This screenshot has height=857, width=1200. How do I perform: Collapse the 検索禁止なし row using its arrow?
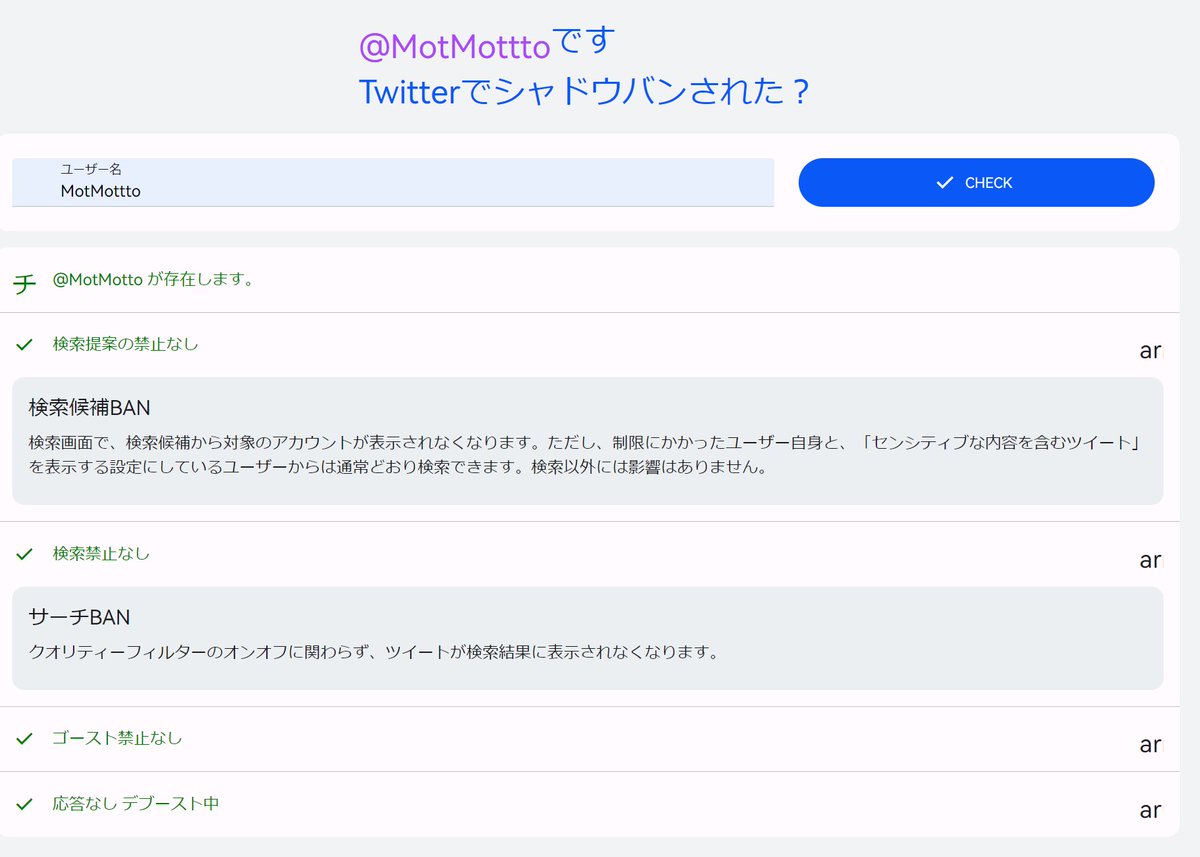(1150, 560)
